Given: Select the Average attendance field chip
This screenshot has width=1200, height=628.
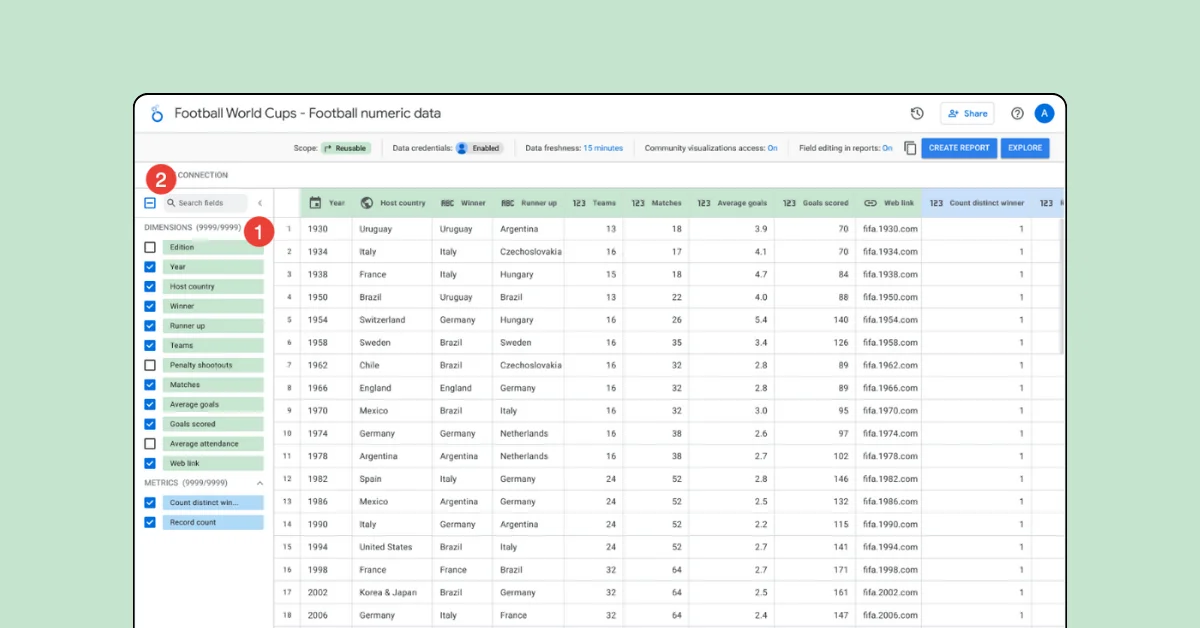Looking at the screenshot, I should tap(213, 443).
